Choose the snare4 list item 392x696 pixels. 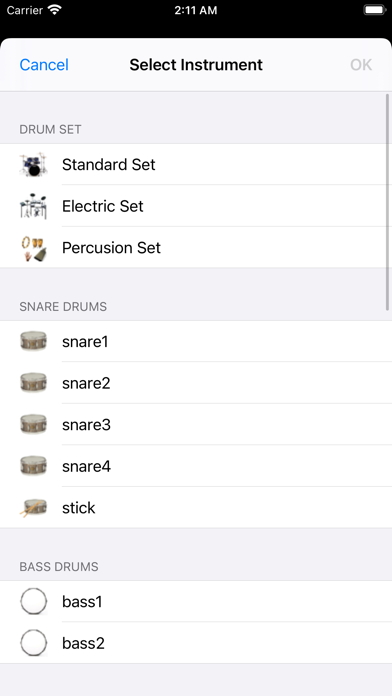[196, 466]
